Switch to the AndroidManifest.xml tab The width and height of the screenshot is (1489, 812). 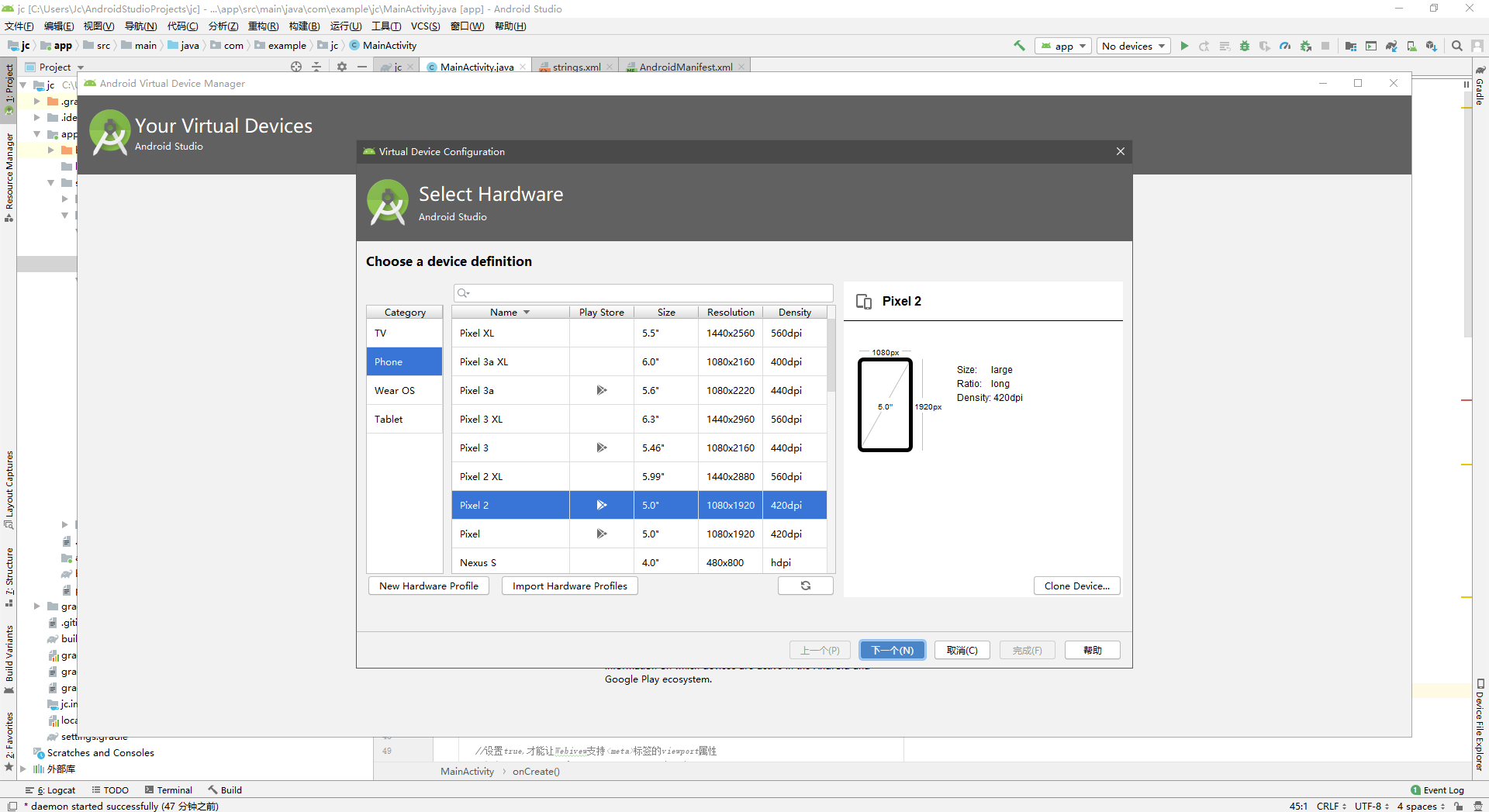[686, 67]
